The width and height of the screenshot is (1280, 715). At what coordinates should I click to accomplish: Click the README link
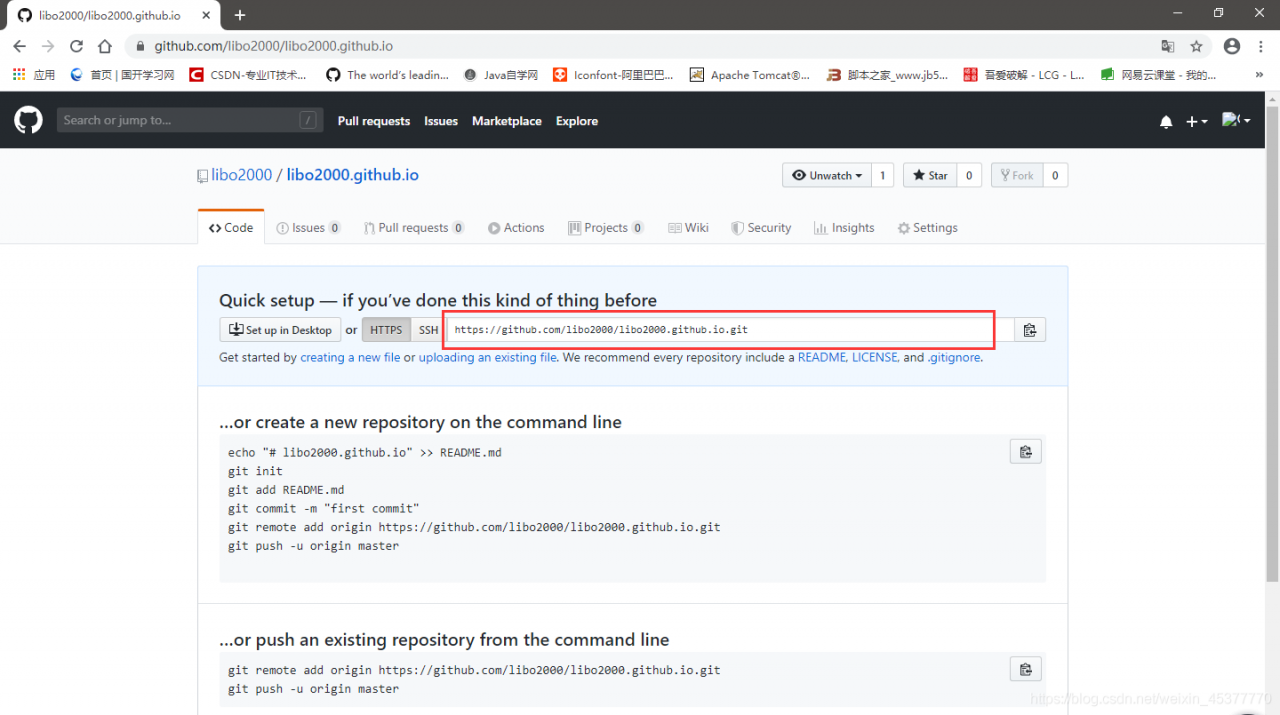point(821,357)
